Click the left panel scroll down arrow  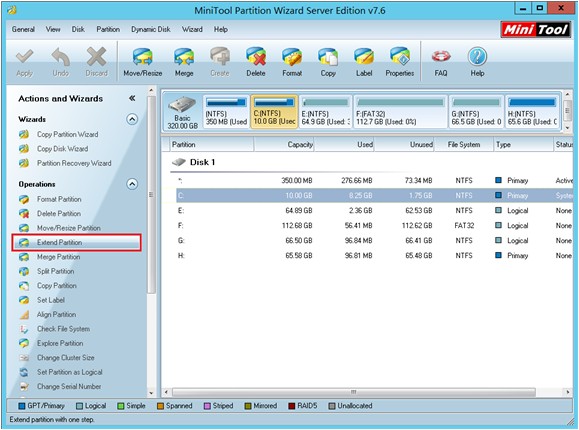(x=151, y=393)
